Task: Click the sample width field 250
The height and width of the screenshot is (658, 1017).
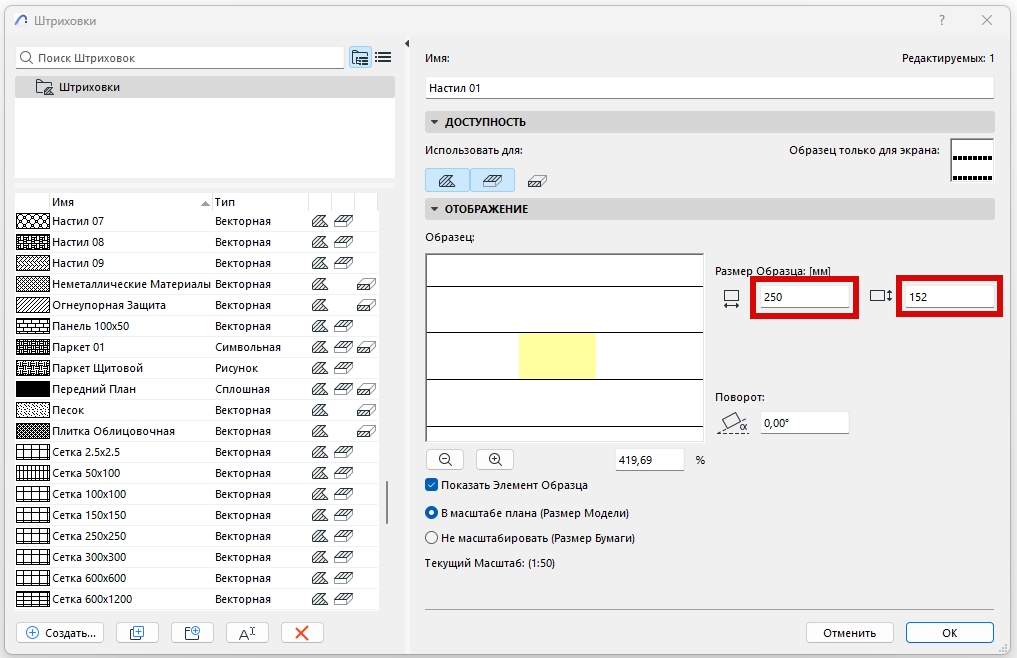Action: [x=804, y=297]
